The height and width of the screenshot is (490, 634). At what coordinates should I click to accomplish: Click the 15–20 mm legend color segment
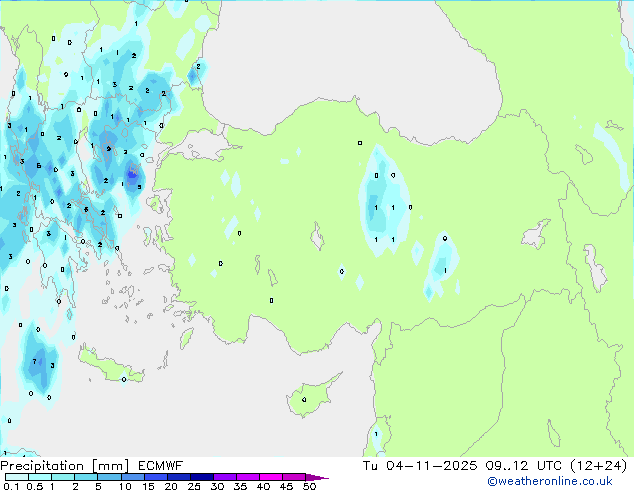156,477
